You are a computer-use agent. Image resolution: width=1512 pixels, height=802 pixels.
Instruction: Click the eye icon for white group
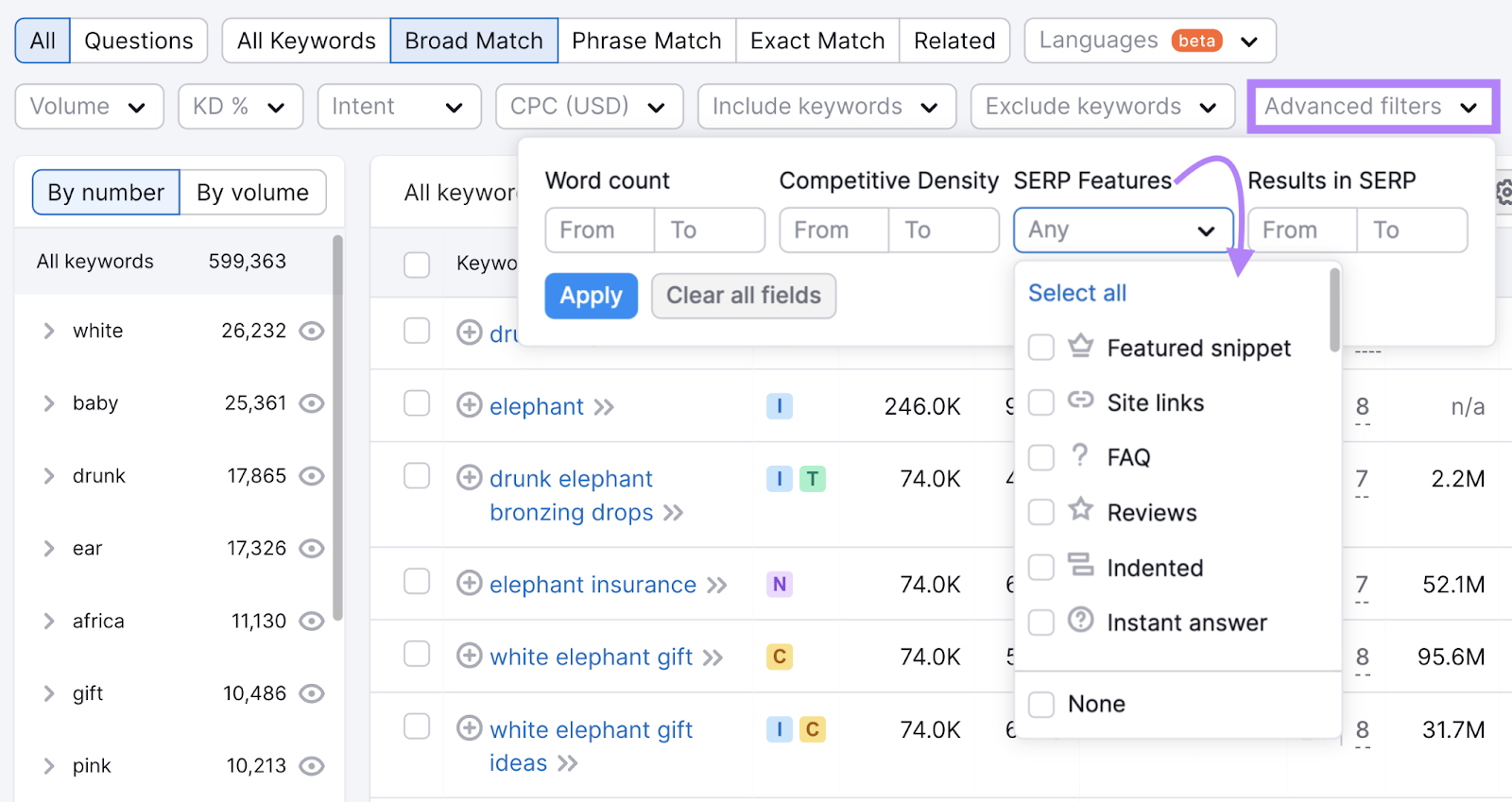pos(311,331)
